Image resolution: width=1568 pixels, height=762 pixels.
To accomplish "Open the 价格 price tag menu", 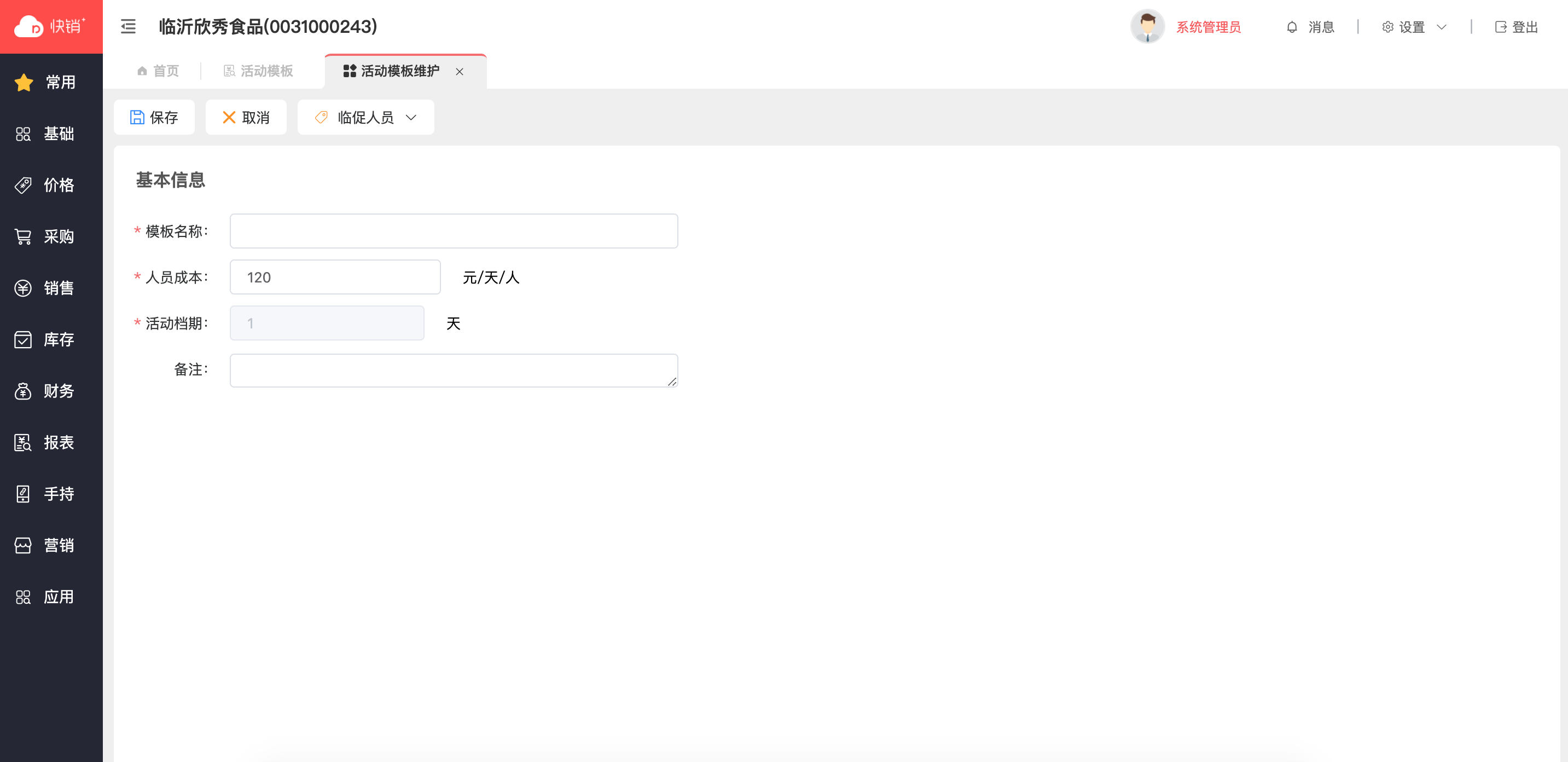I will point(47,185).
